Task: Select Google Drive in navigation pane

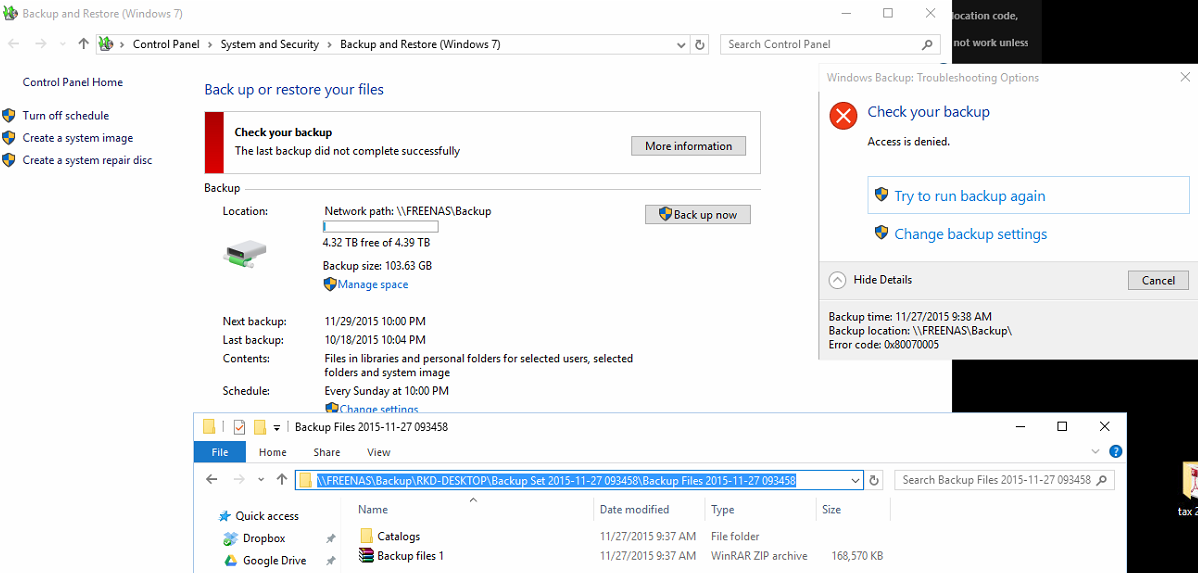Action: click(274, 560)
